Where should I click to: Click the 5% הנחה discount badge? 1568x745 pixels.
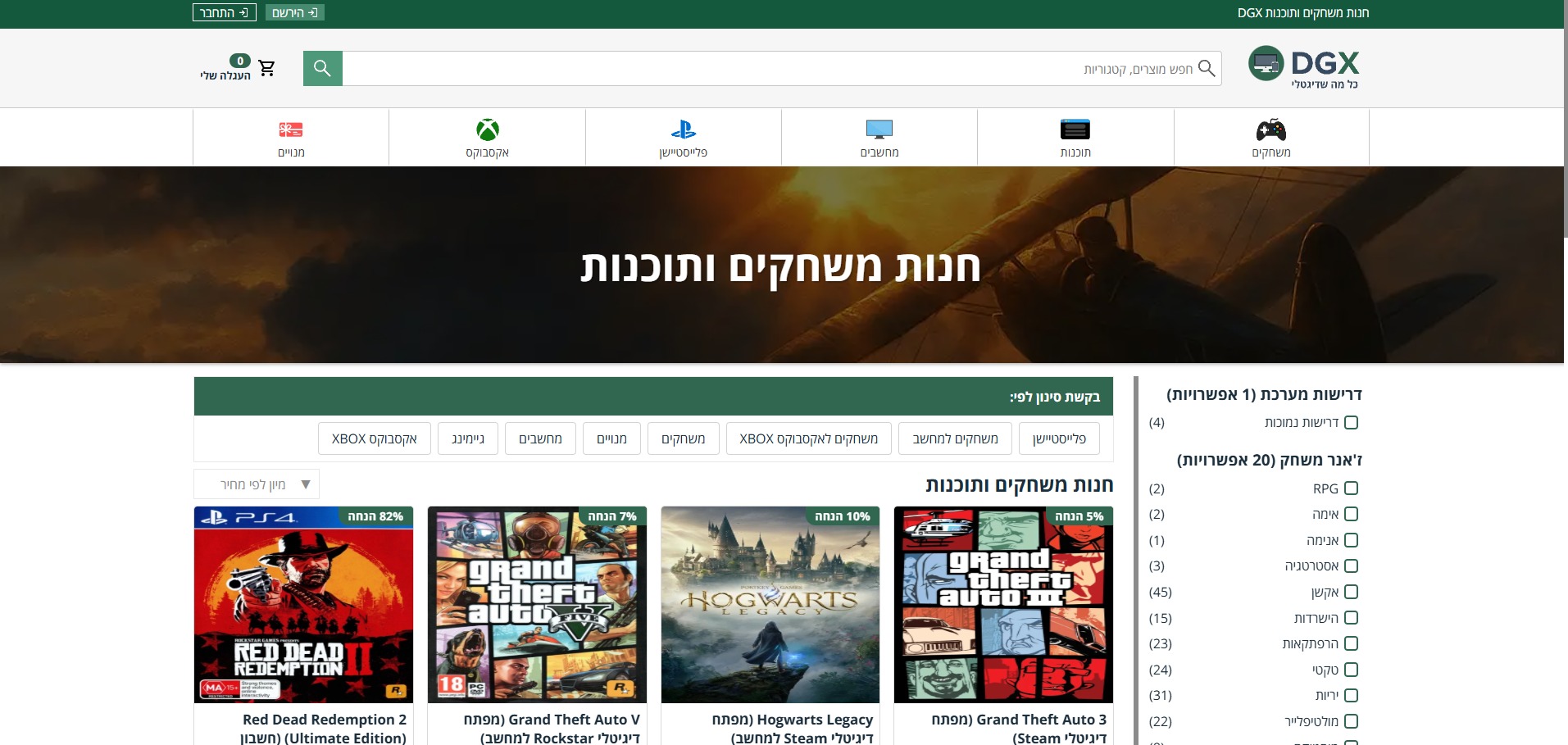click(x=1079, y=516)
